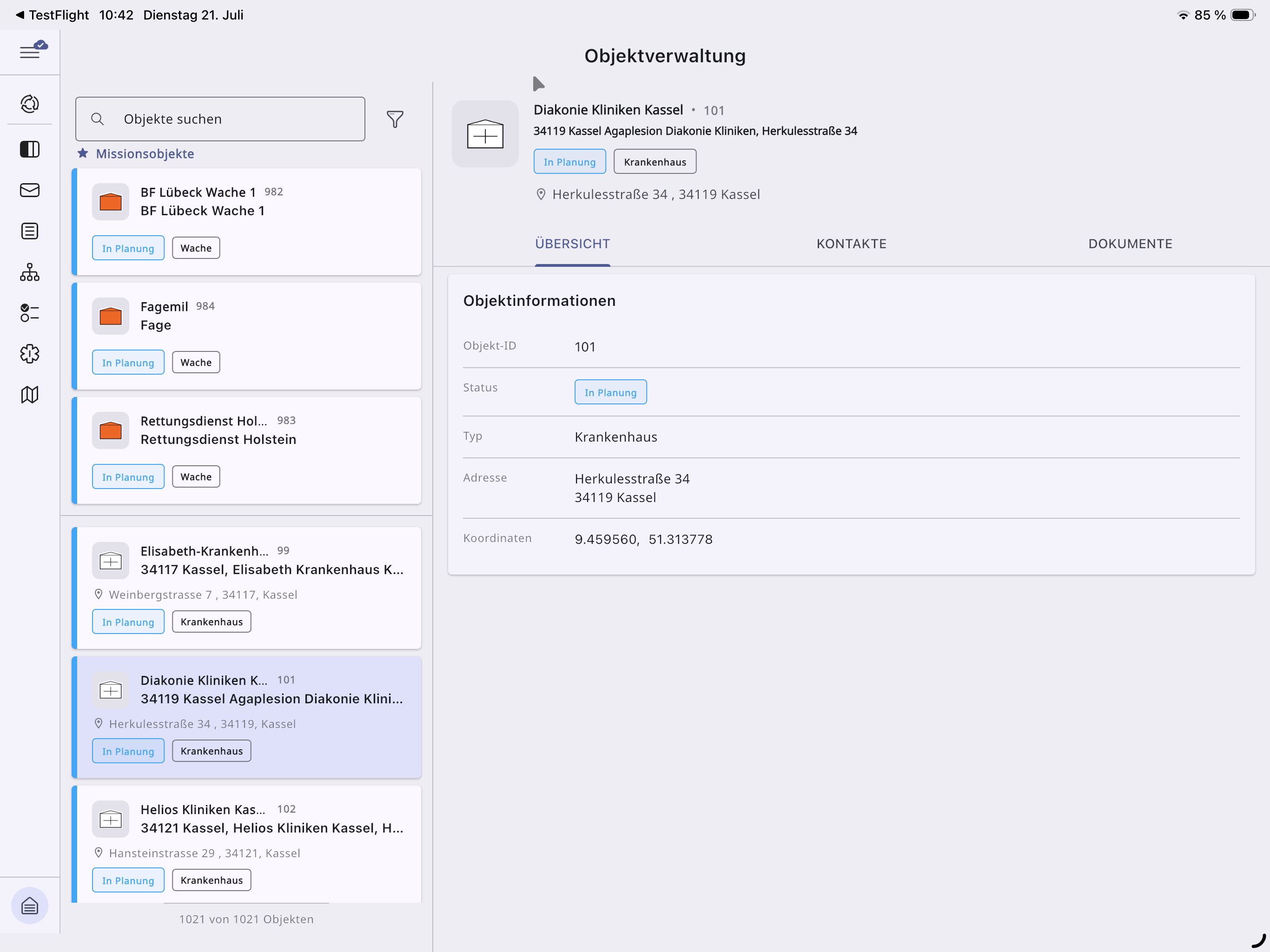Screen dimensions: 1270x952
Task: Click the Wi-Fi status icon
Action: click(1183, 15)
